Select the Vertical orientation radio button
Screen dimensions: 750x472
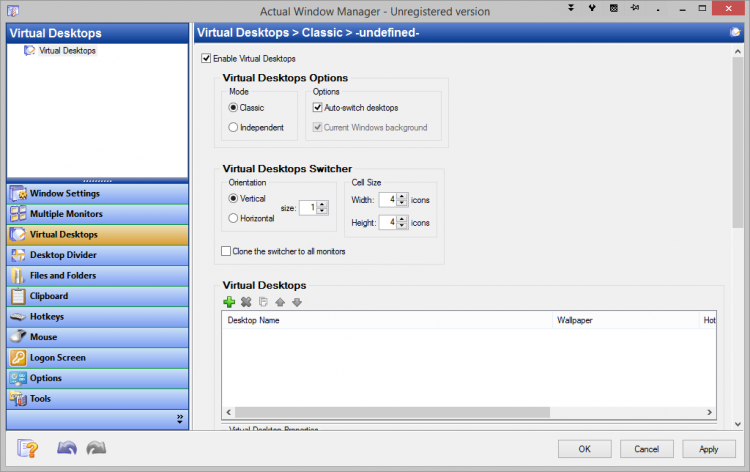tap(233, 198)
